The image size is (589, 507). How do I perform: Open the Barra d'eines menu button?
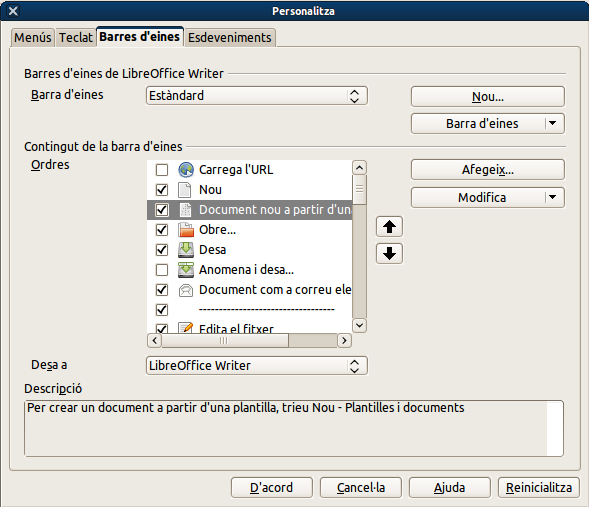(488, 124)
